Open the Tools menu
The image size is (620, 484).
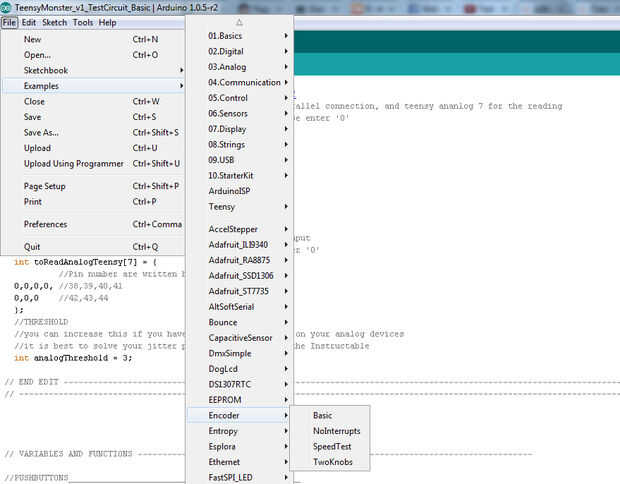point(83,23)
